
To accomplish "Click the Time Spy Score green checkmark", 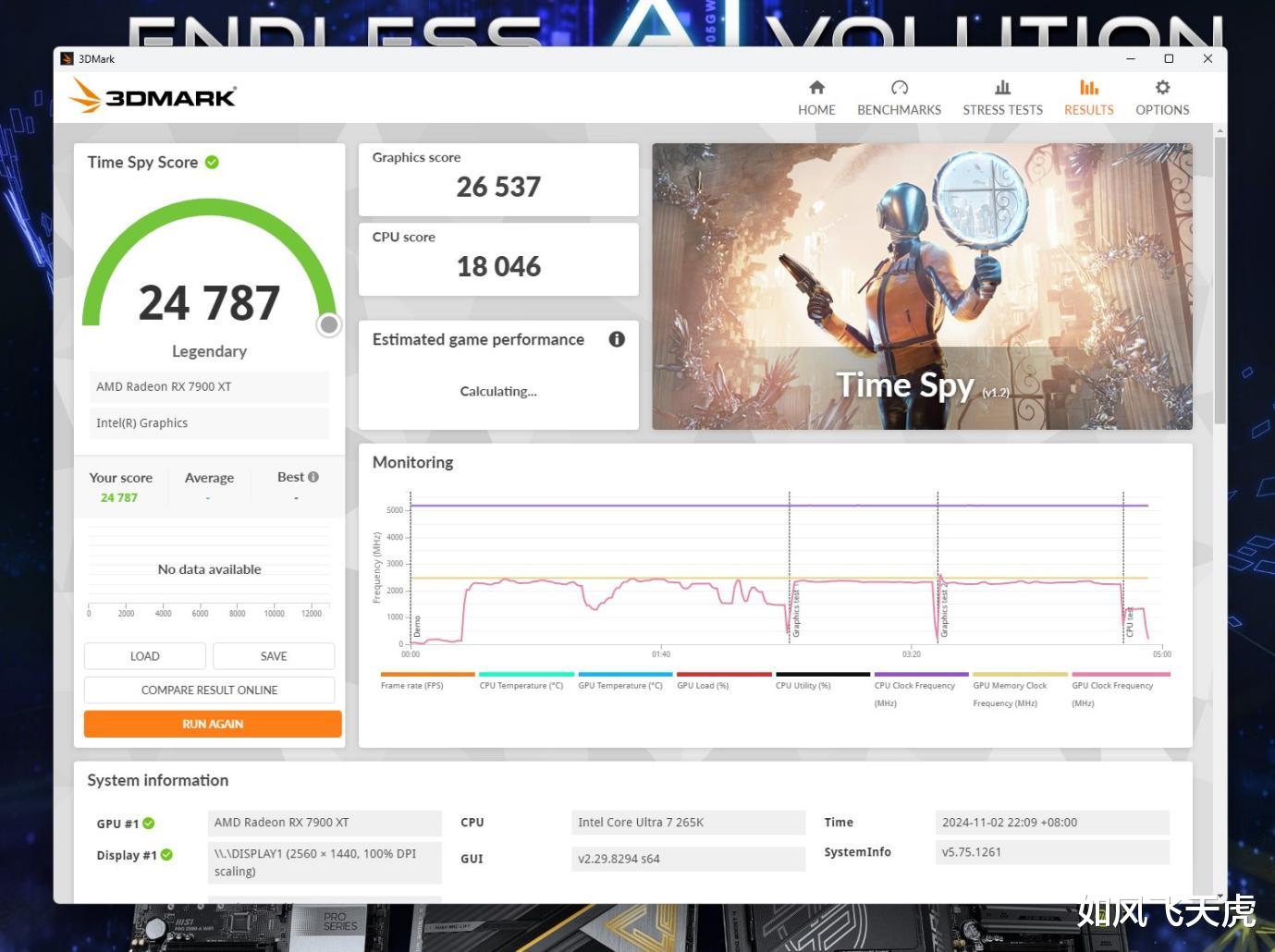I will click(x=212, y=163).
